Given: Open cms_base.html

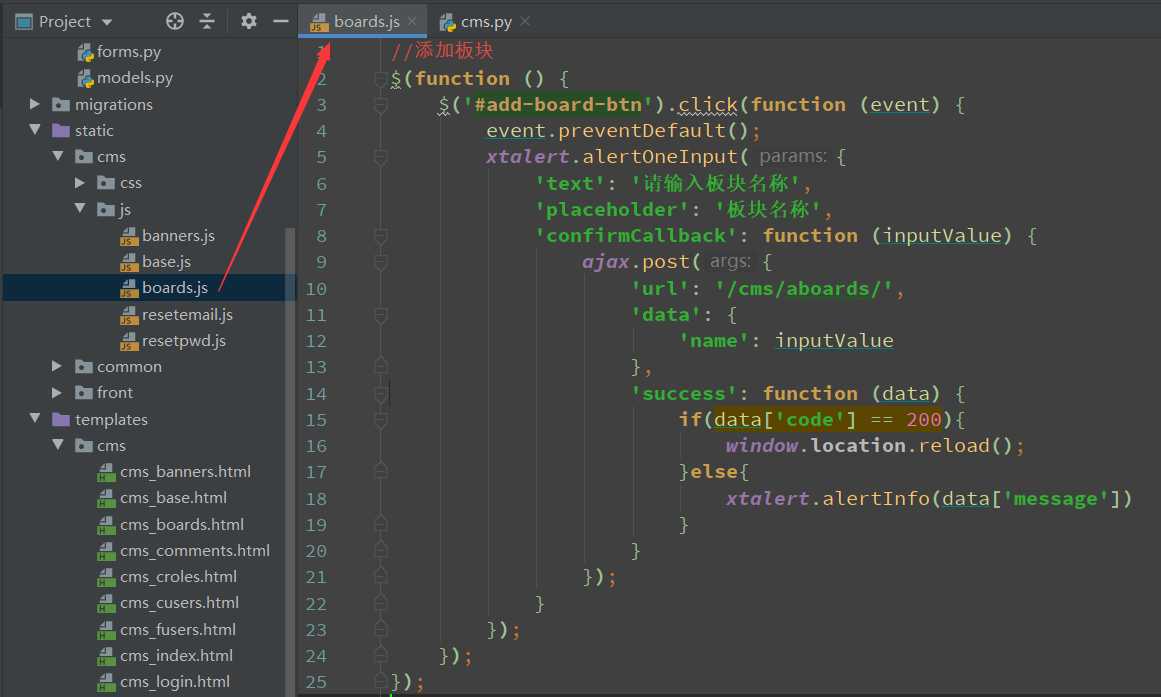Looking at the screenshot, I should pos(173,498).
